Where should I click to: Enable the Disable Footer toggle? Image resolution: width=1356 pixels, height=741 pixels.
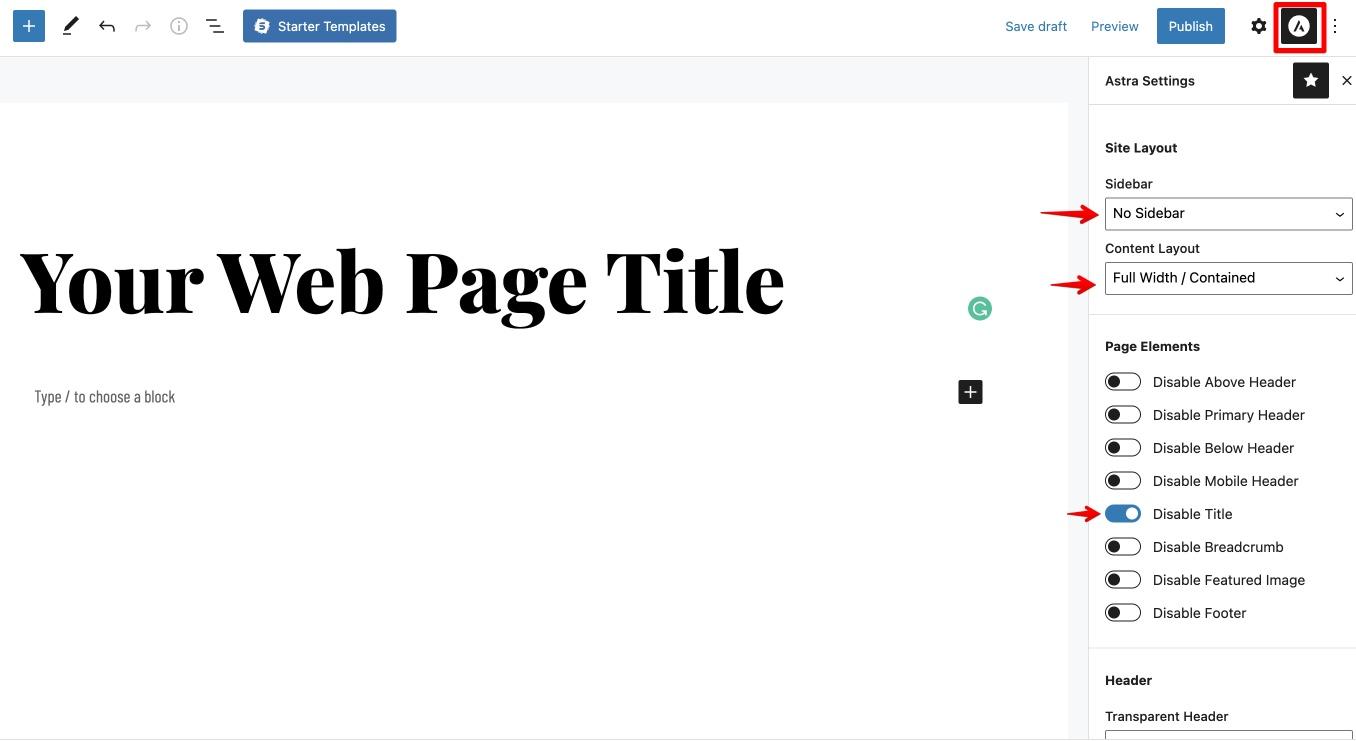coord(1122,612)
